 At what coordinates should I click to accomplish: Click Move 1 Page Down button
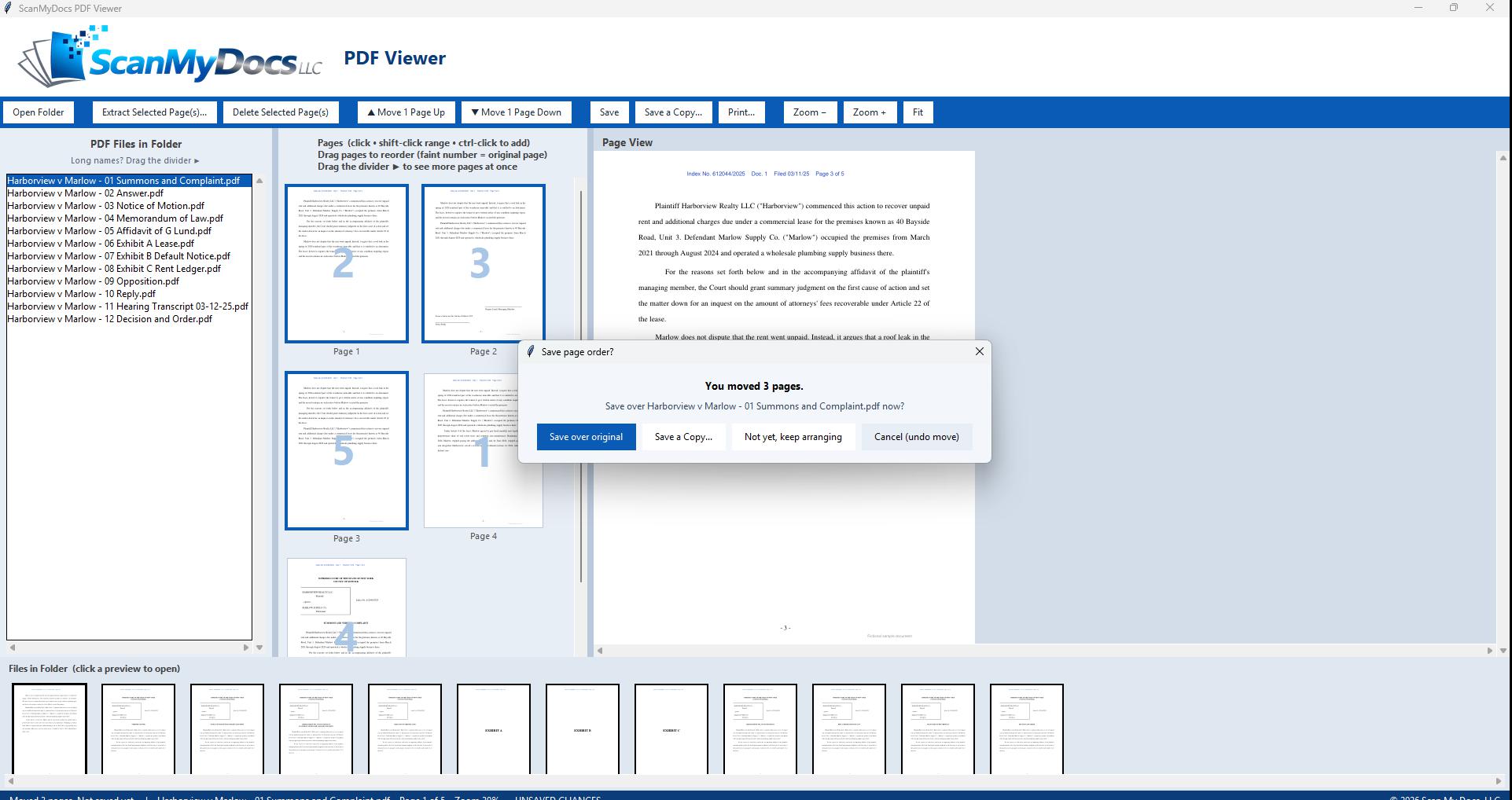coord(517,112)
